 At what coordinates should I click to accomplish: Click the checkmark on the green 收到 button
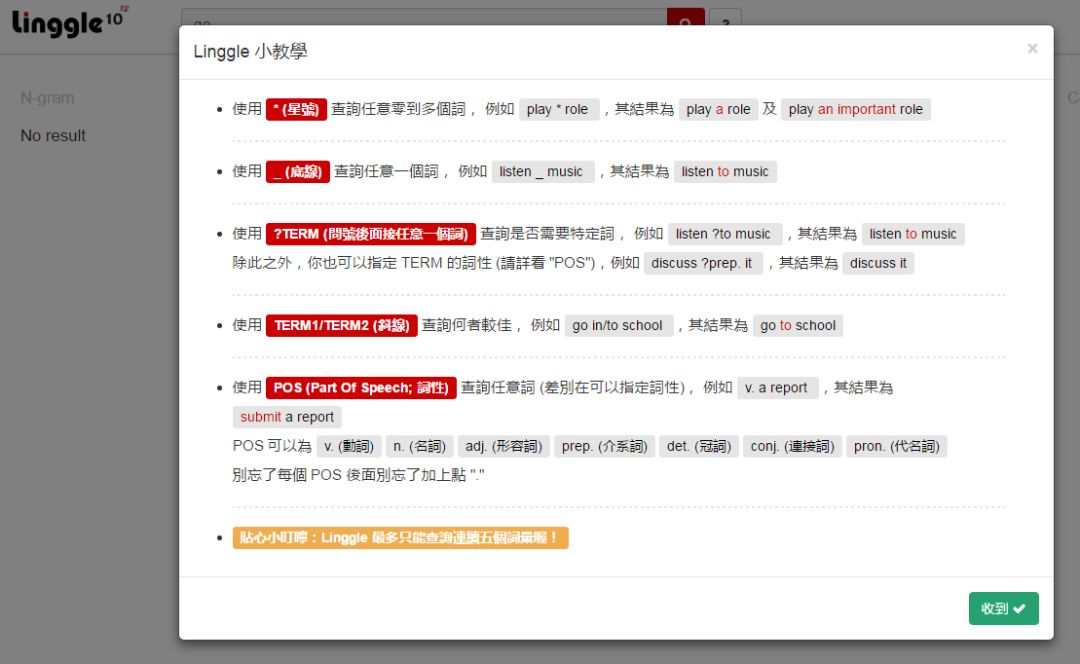[1021, 608]
